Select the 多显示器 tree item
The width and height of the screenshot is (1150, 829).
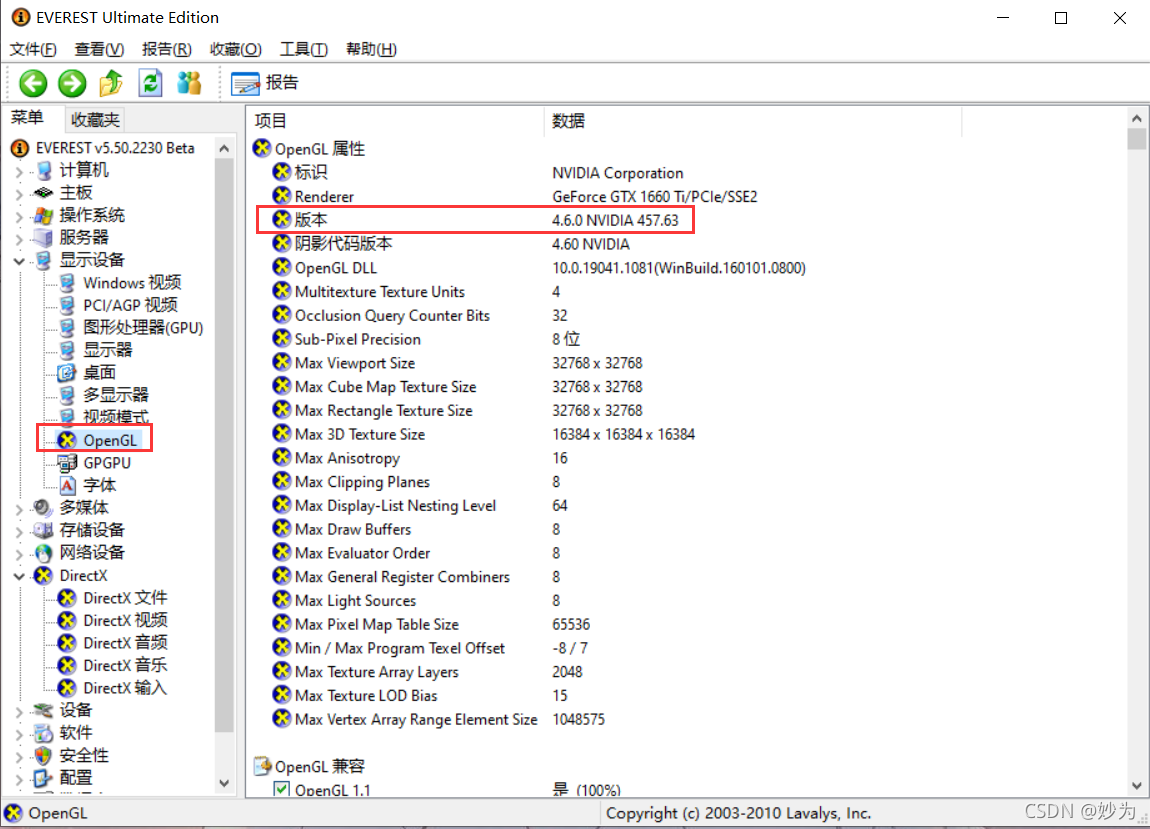tap(115, 395)
